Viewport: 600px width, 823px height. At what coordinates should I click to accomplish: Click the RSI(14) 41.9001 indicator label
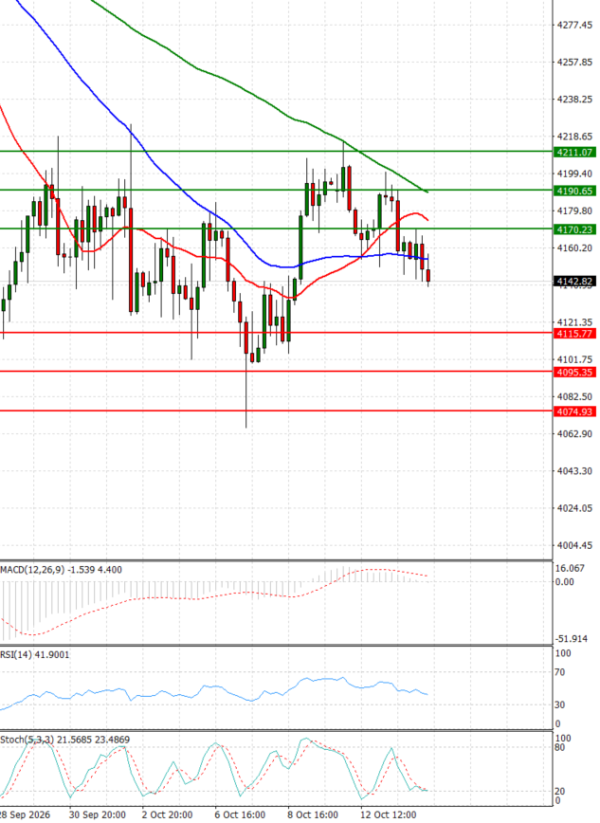coord(35,655)
